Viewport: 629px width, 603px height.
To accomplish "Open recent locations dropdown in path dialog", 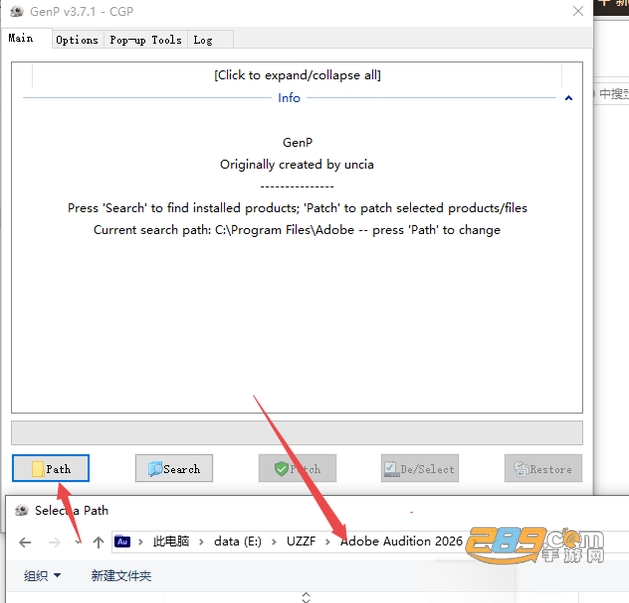I will (x=77, y=542).
